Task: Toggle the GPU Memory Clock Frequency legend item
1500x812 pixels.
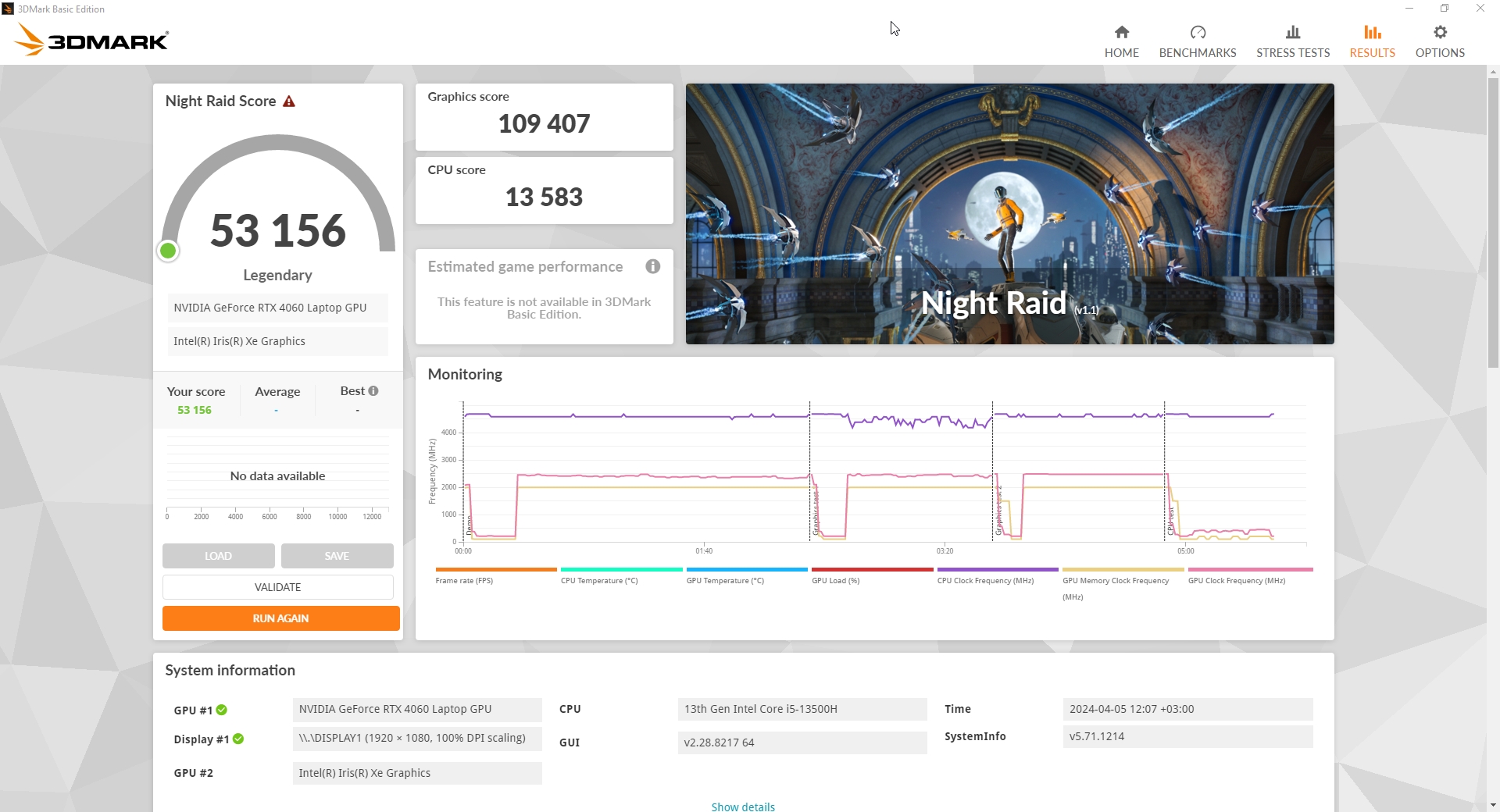Action: click(x=1123, y=584)
